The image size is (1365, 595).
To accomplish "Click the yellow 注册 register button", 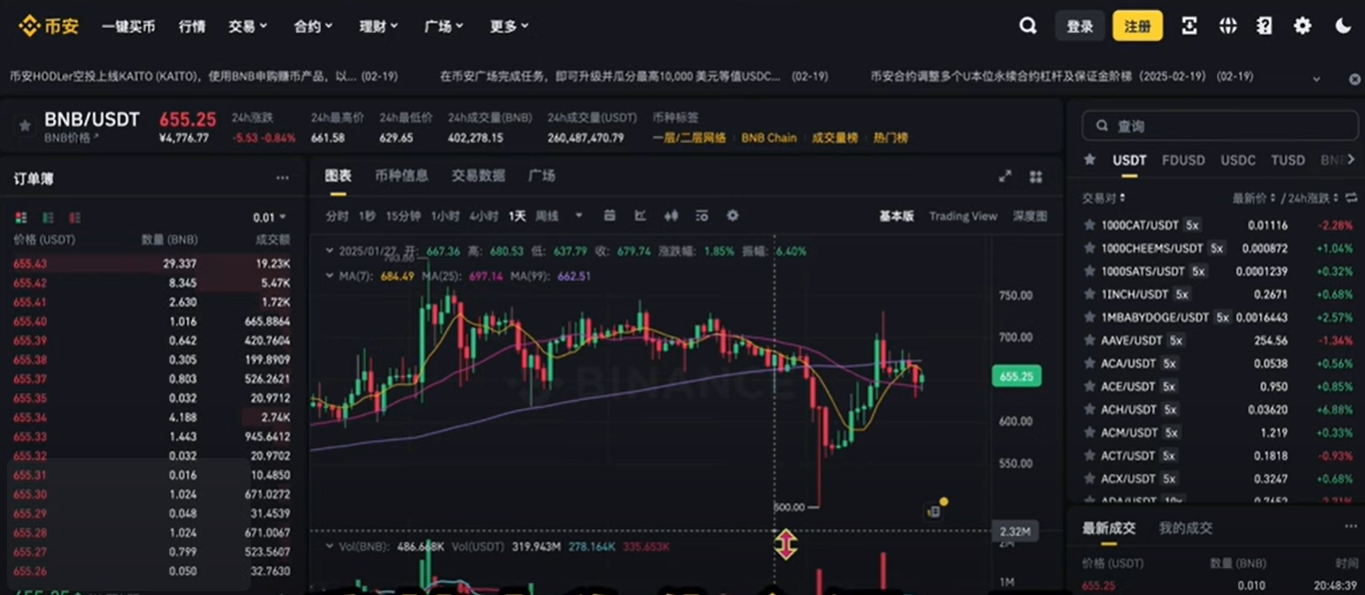I will coord(1138,27).
